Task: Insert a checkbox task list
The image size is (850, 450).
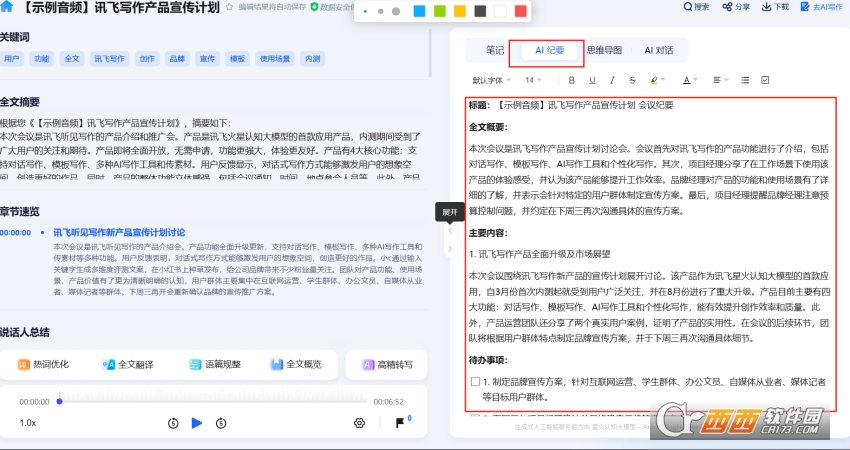Action: click(x=765, y=80)
